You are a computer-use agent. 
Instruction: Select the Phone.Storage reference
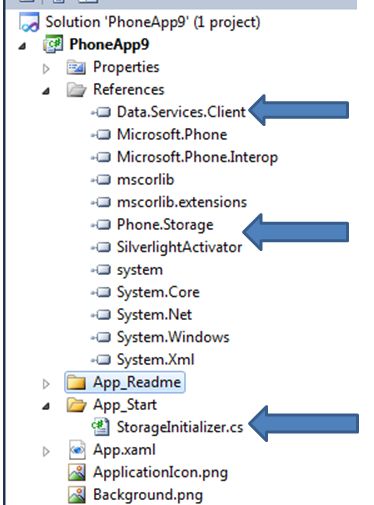(x=165, y=225)
